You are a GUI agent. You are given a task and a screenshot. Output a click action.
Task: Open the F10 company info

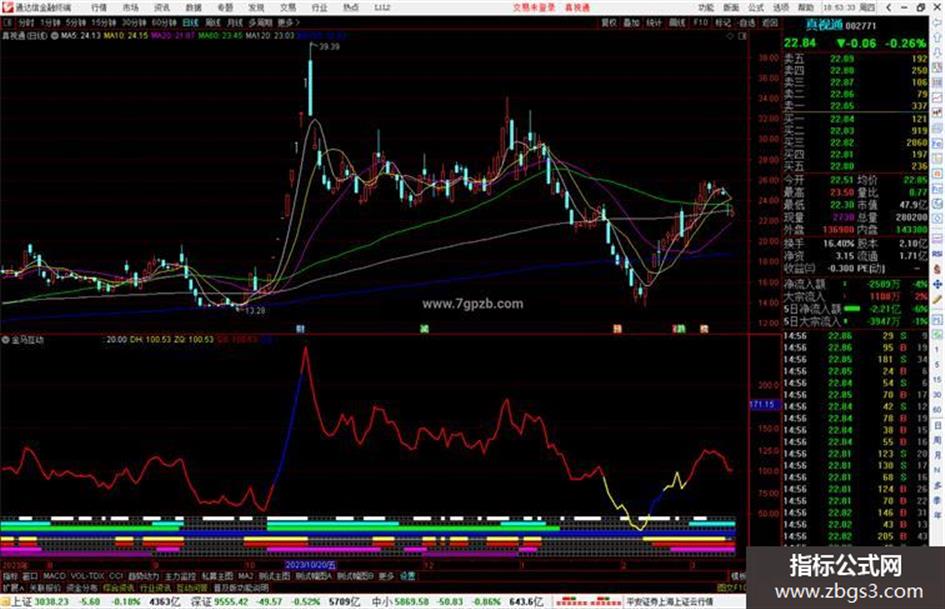(x=700, y=23)
